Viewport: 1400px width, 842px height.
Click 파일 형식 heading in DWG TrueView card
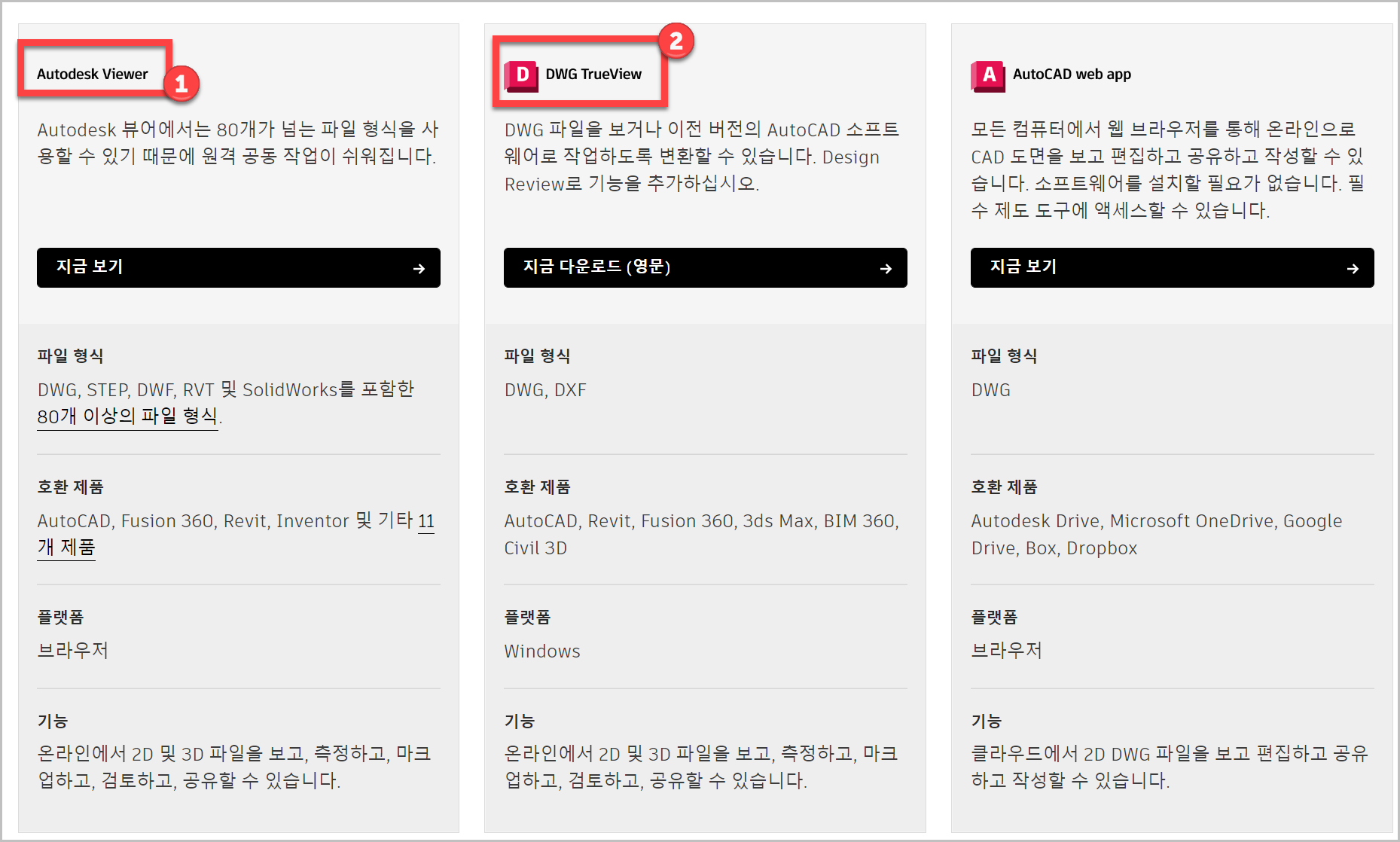click(x=538, y=355)
